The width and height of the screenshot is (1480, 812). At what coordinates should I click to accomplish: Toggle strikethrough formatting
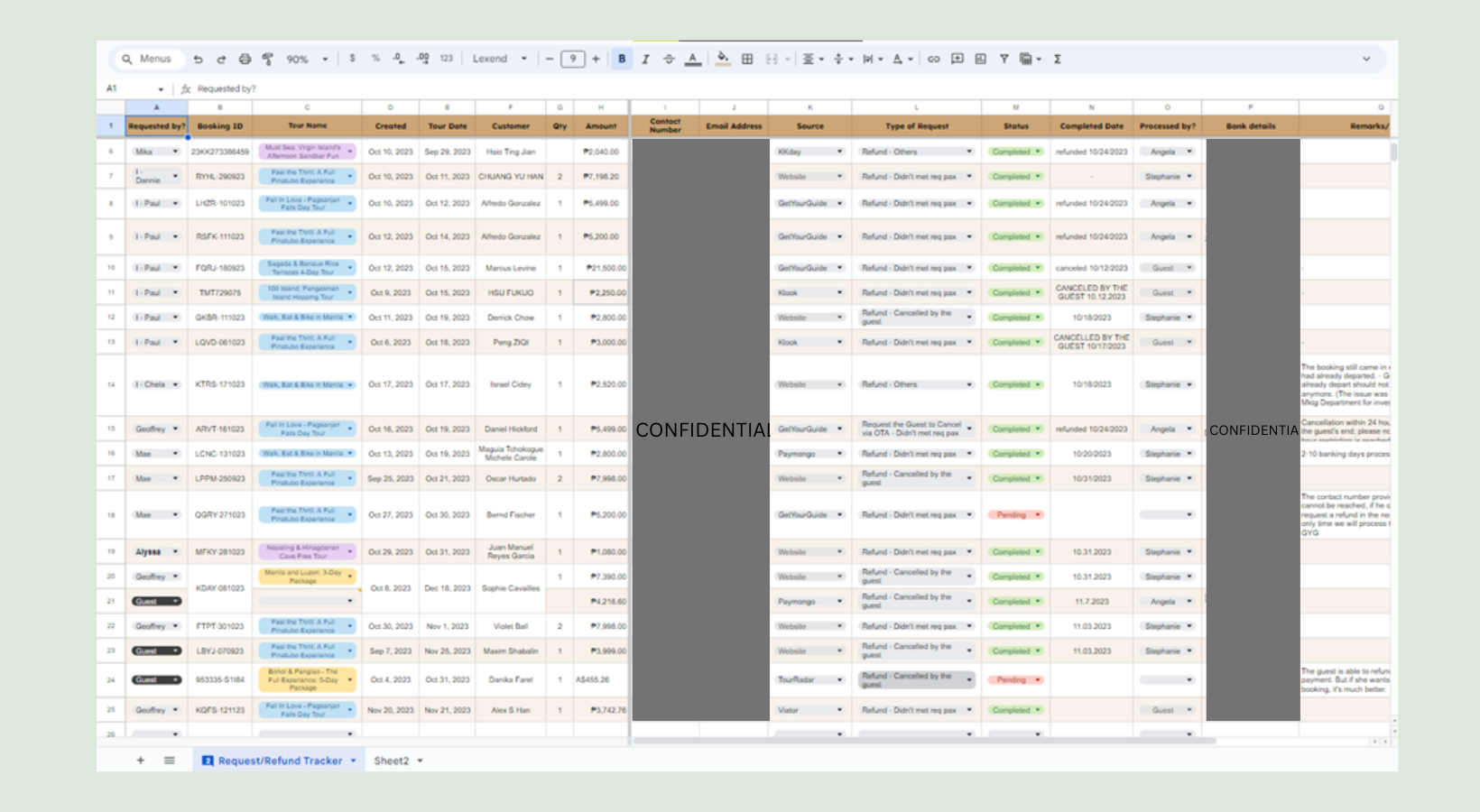point(669,59)
